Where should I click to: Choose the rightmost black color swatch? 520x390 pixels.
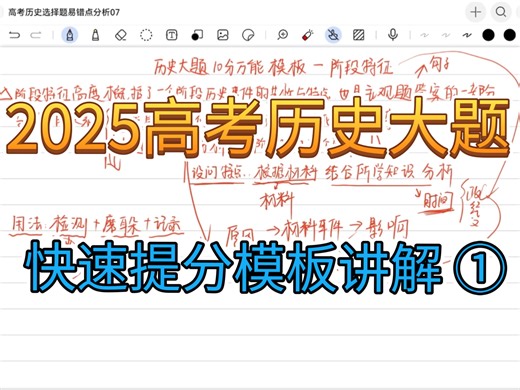[510, 35]
